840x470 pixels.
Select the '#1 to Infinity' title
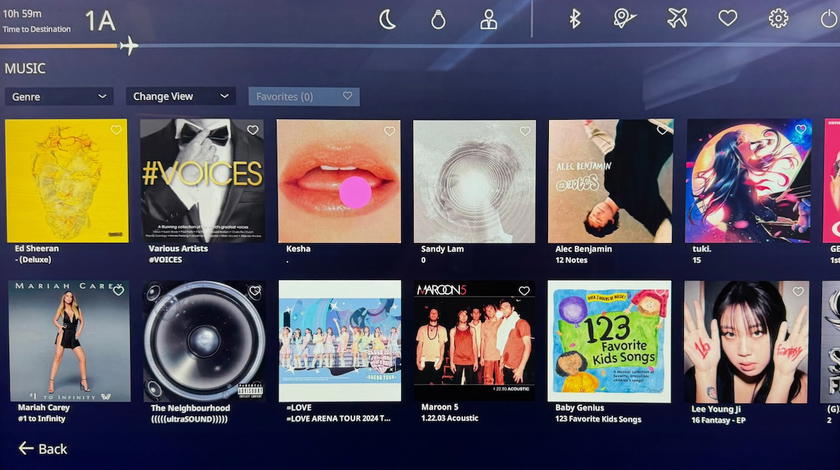(x=41, y=419)
